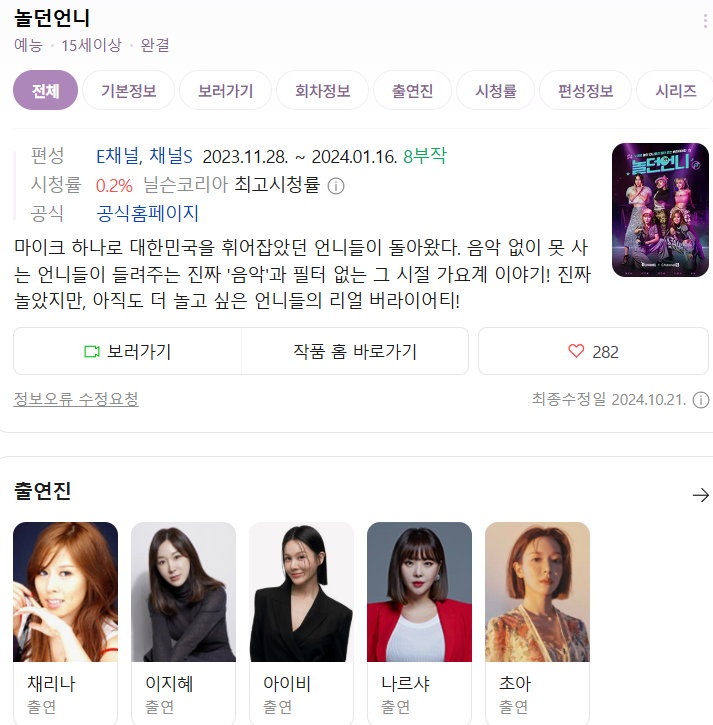Viewport: 713px width, 725px height.
Task: Click the 작품 홈 바로가기 button
Action: 355,351
